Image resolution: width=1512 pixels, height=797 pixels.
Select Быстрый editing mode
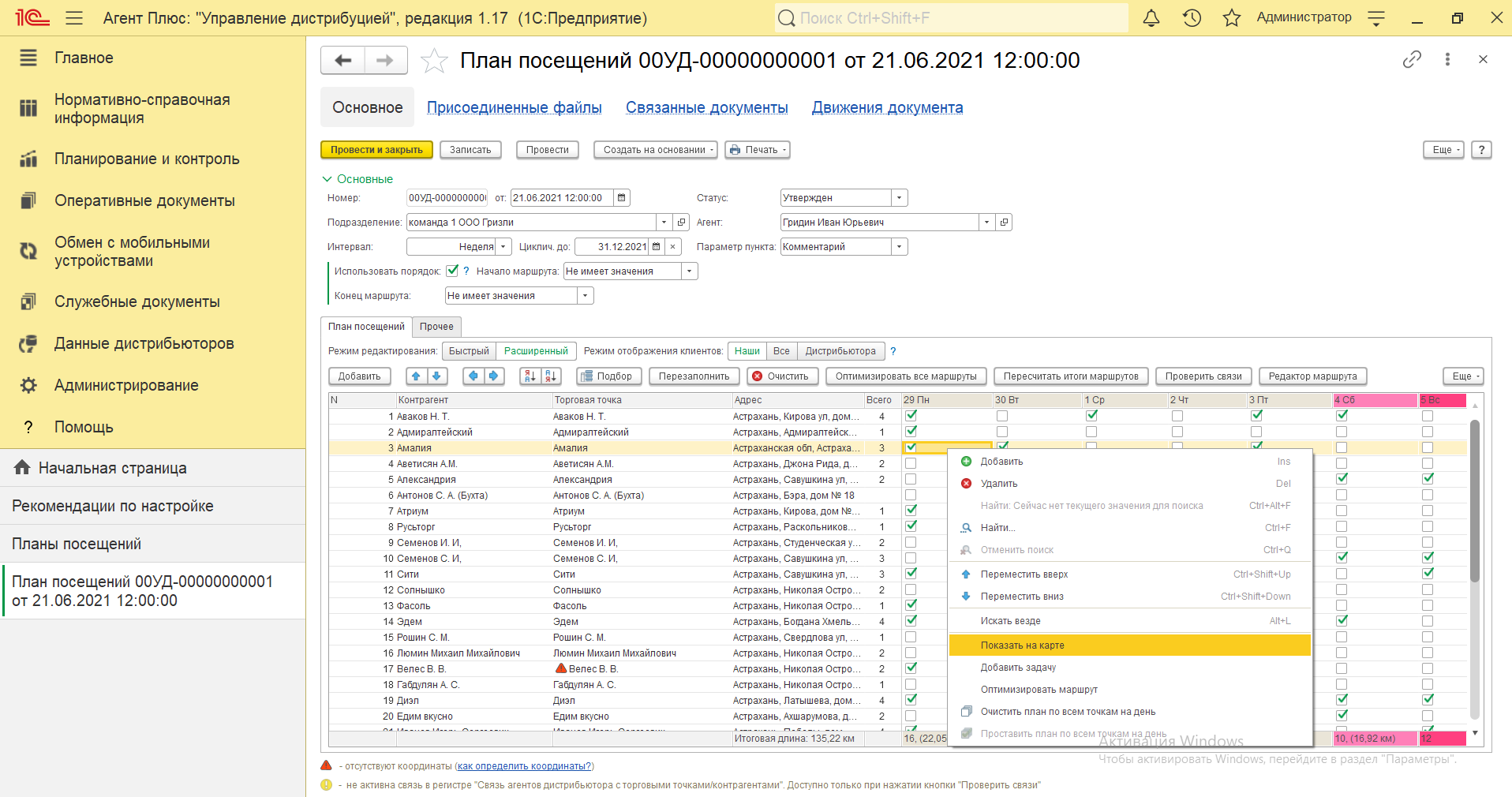469,351
